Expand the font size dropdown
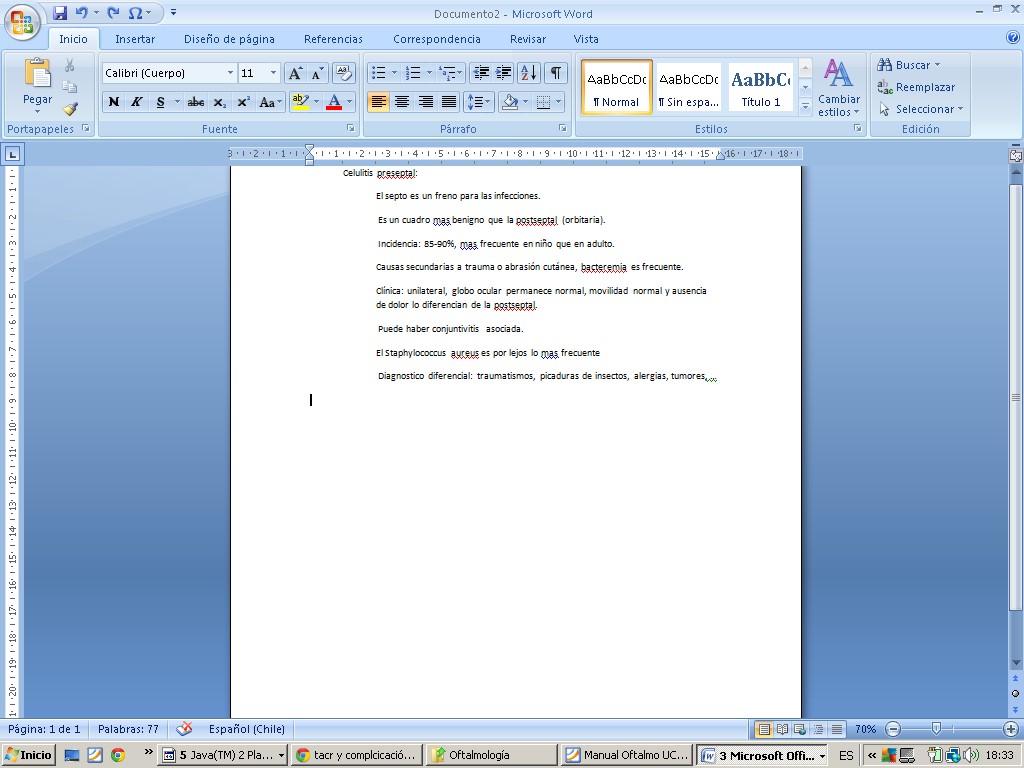 (274, 73)
